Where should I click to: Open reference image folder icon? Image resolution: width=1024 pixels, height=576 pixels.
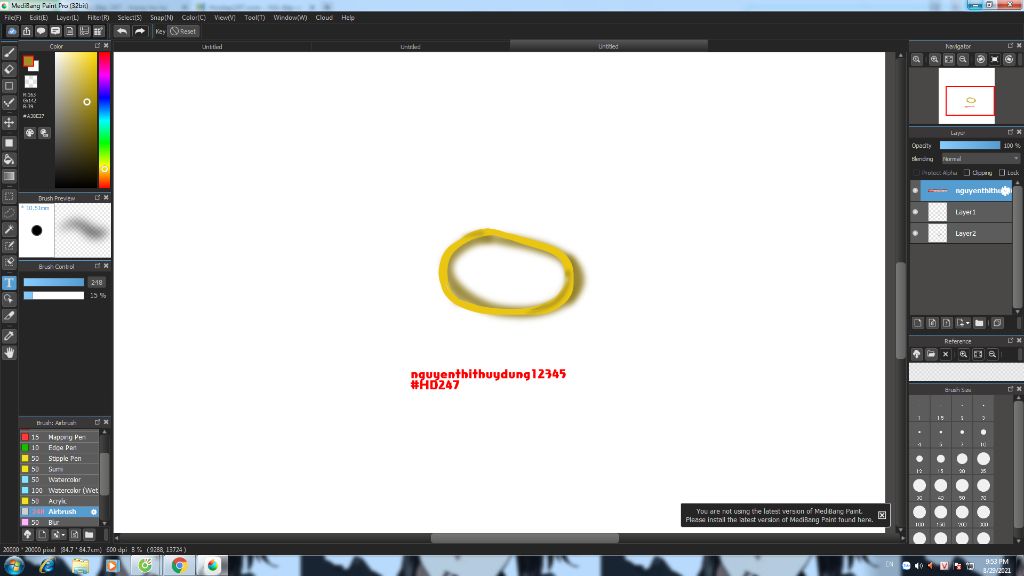931,355
